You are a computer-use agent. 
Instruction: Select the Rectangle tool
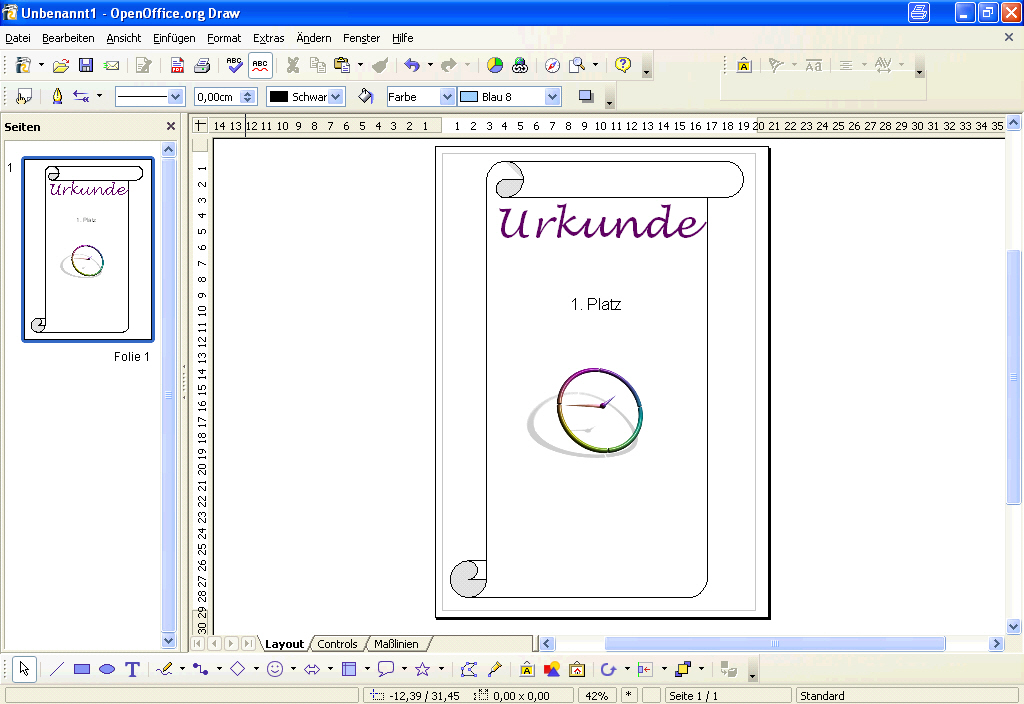pos(82,669)
